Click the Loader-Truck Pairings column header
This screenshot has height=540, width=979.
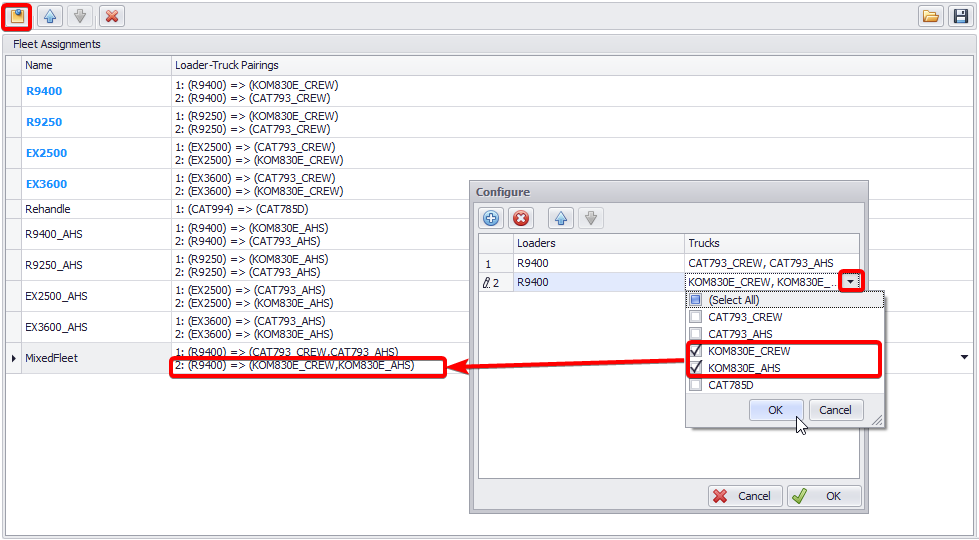coord(571,65)
